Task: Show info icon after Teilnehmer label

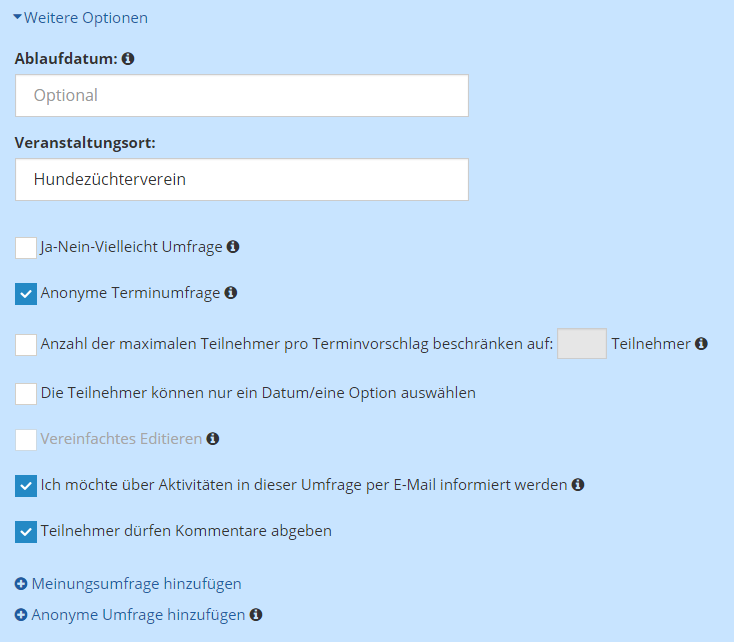Action: (701, 344)
